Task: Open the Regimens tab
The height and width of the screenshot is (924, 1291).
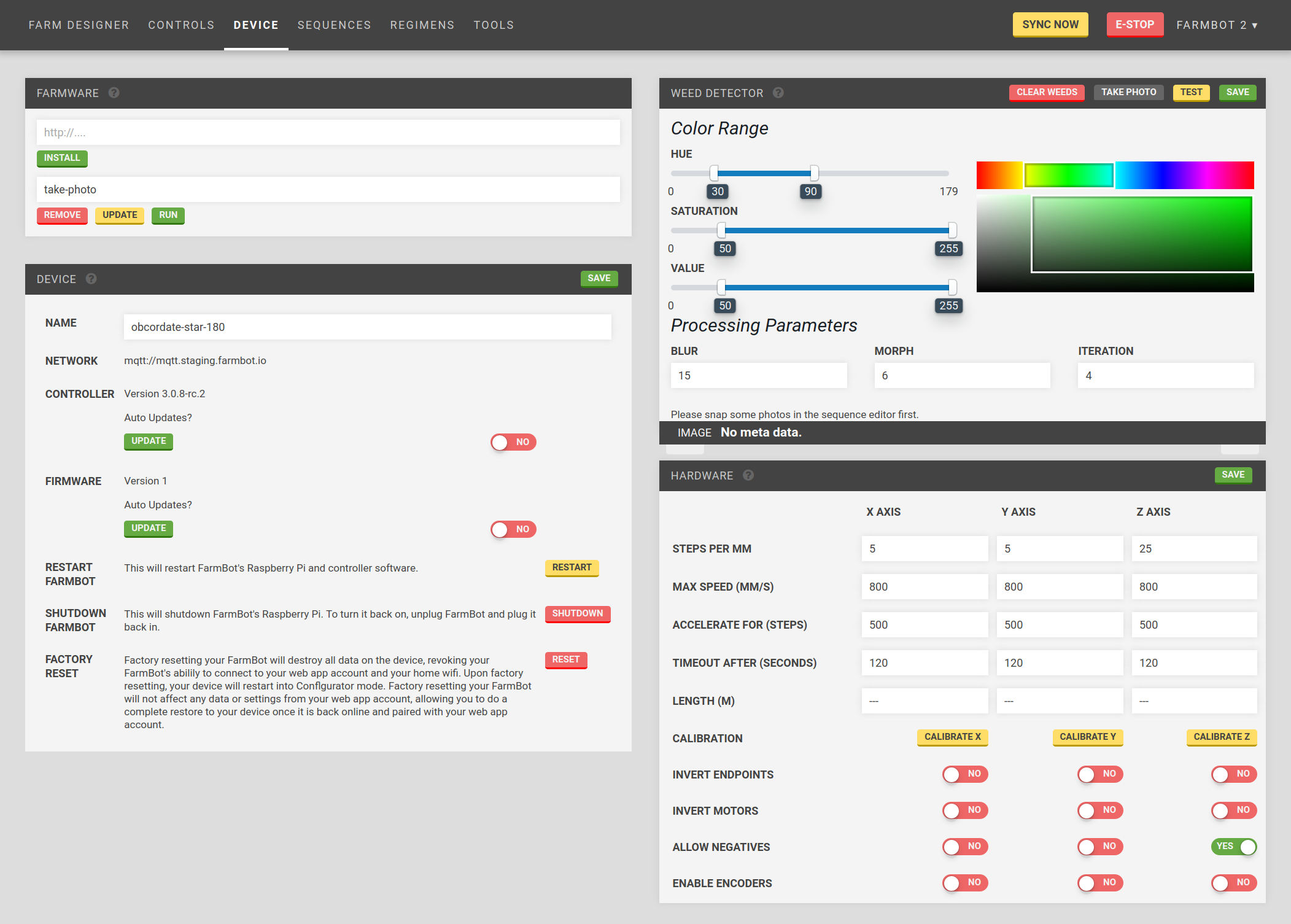Action: (x=422, y=25)
